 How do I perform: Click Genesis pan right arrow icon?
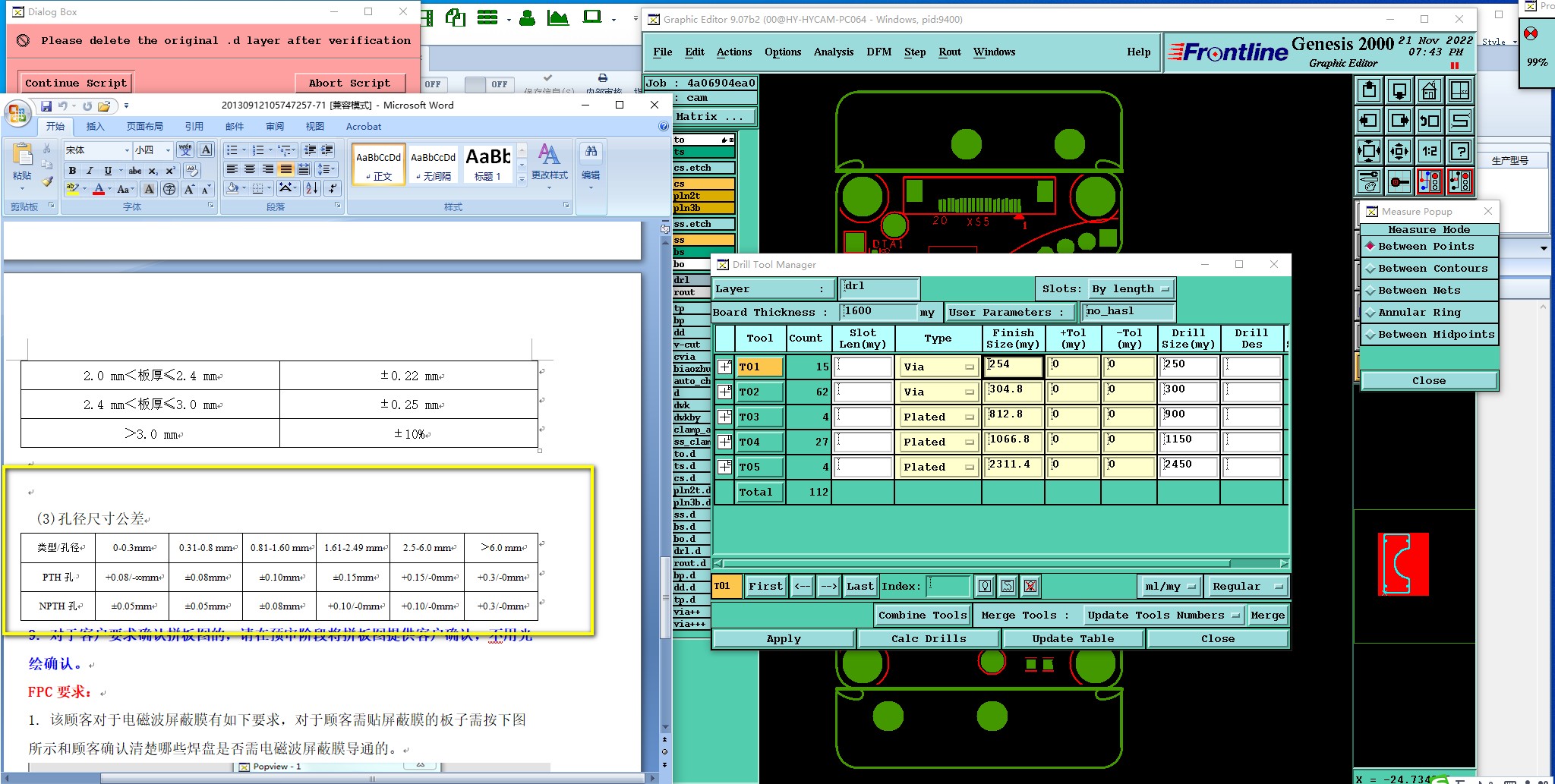(x=1399, y=121)
